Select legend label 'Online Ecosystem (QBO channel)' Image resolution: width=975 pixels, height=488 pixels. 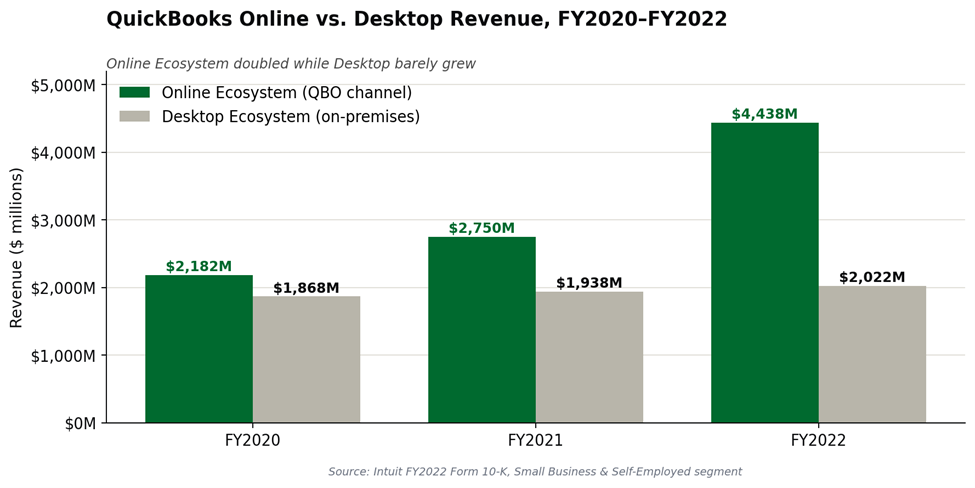pyautogui.click(x=287, y=93)
